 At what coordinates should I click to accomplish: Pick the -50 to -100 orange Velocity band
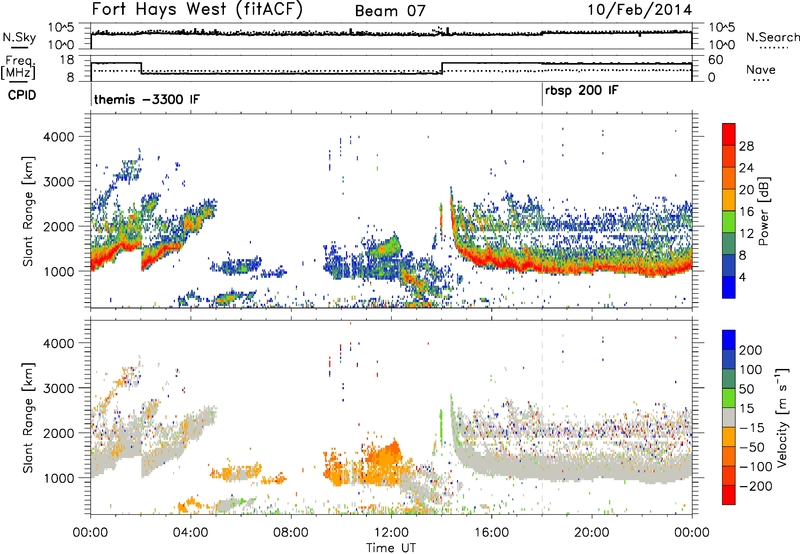pyautogui.click(x=729, y=456)
